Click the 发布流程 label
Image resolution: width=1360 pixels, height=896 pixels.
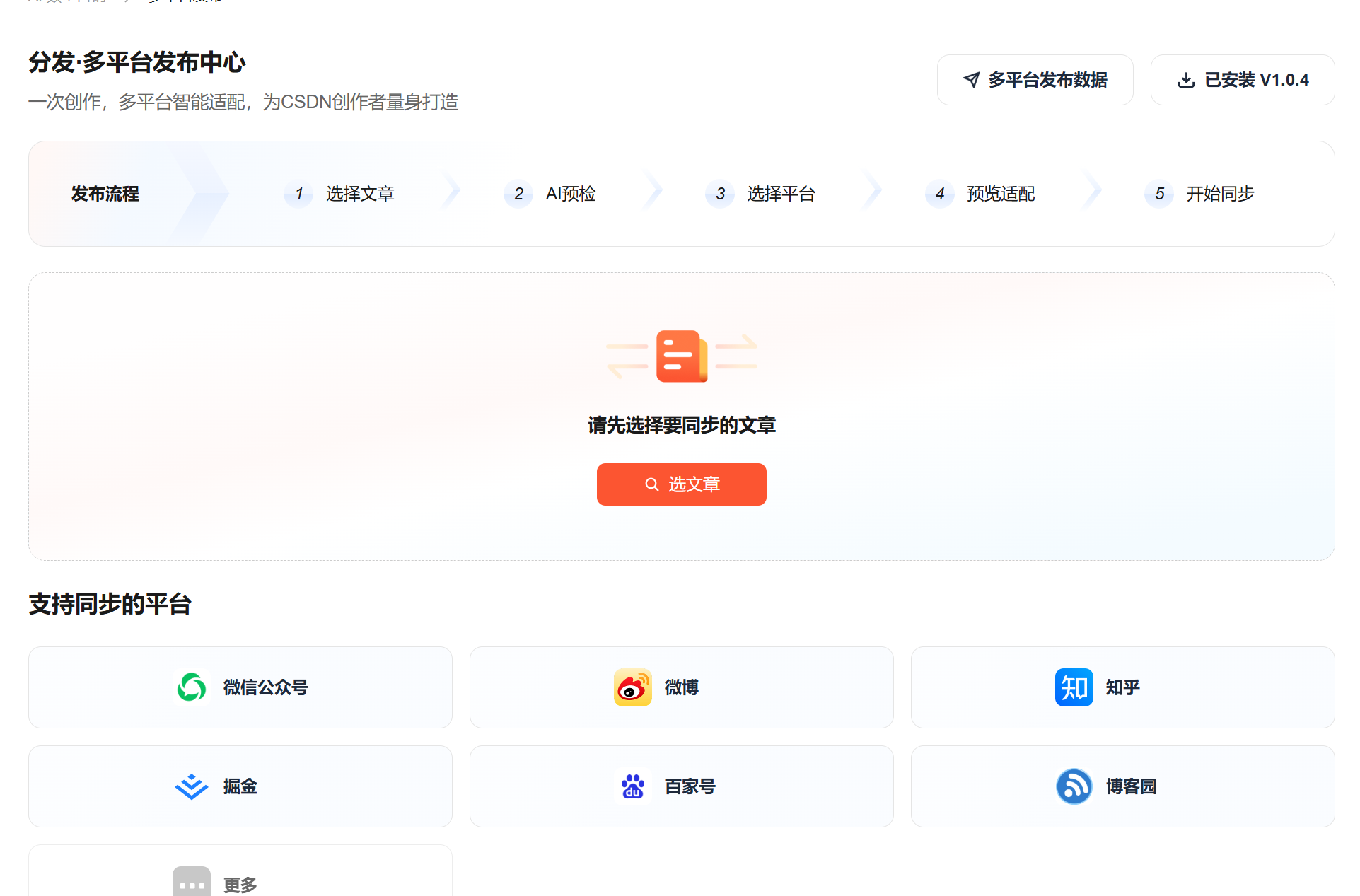(105, 194)
